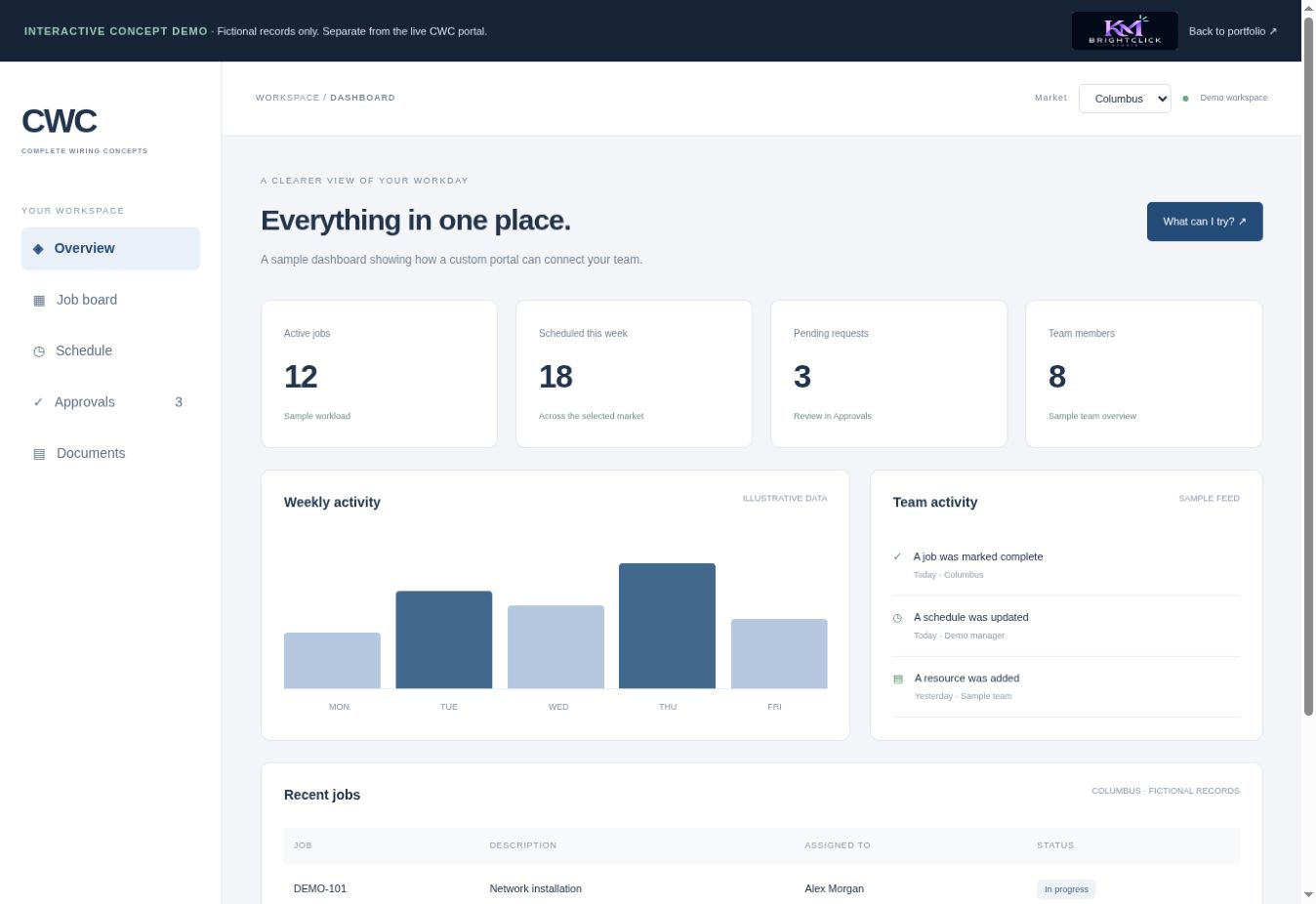Follow the 'Back to portfolio' link
Screen dimensions: 1316x904
[1233, 31]
